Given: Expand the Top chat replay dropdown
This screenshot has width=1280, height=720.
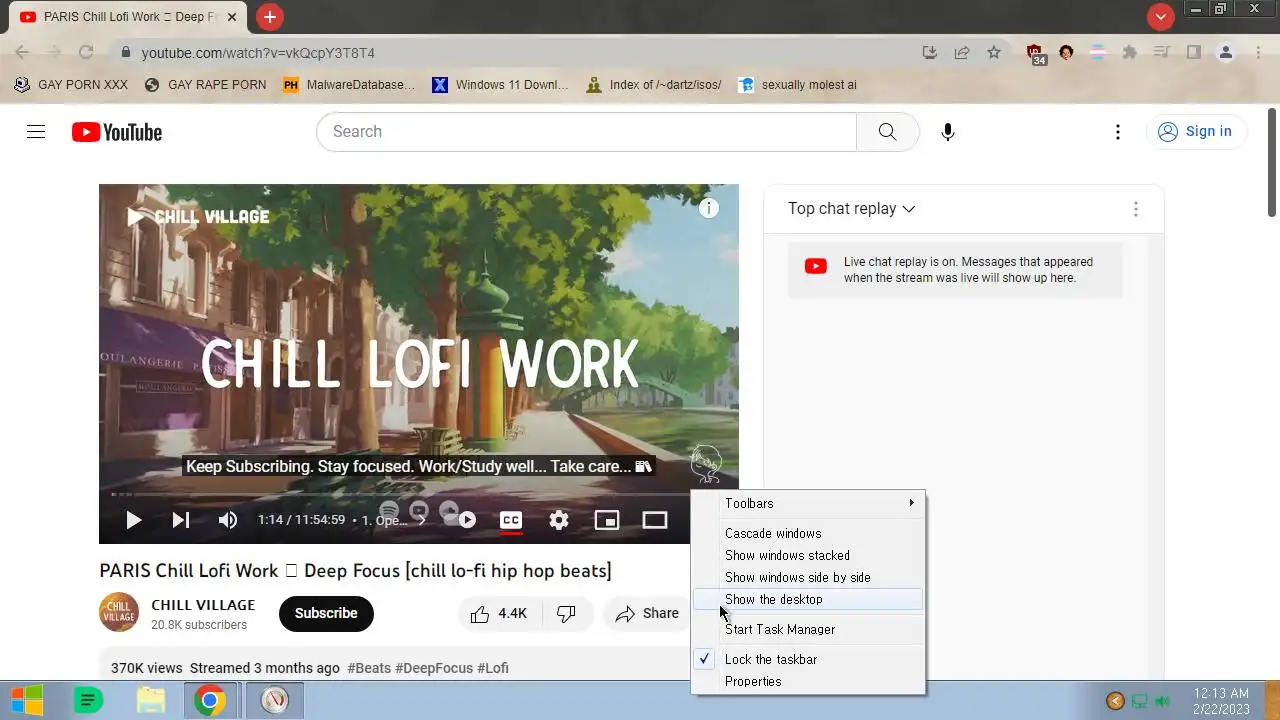Looking at the screenshot, I should (x=852, y=209).
